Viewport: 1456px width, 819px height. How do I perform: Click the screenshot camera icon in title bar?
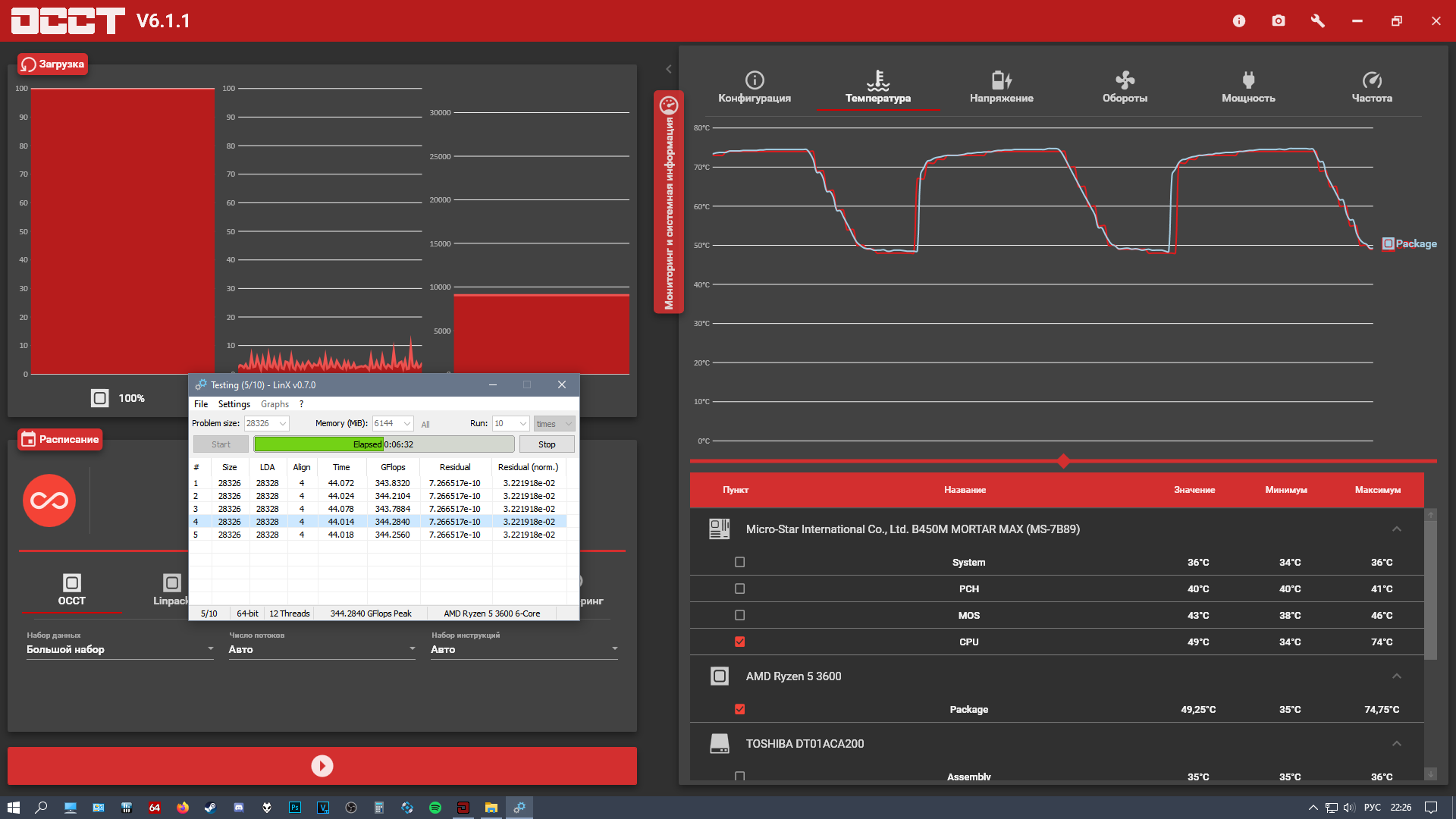click(1279, 21)
